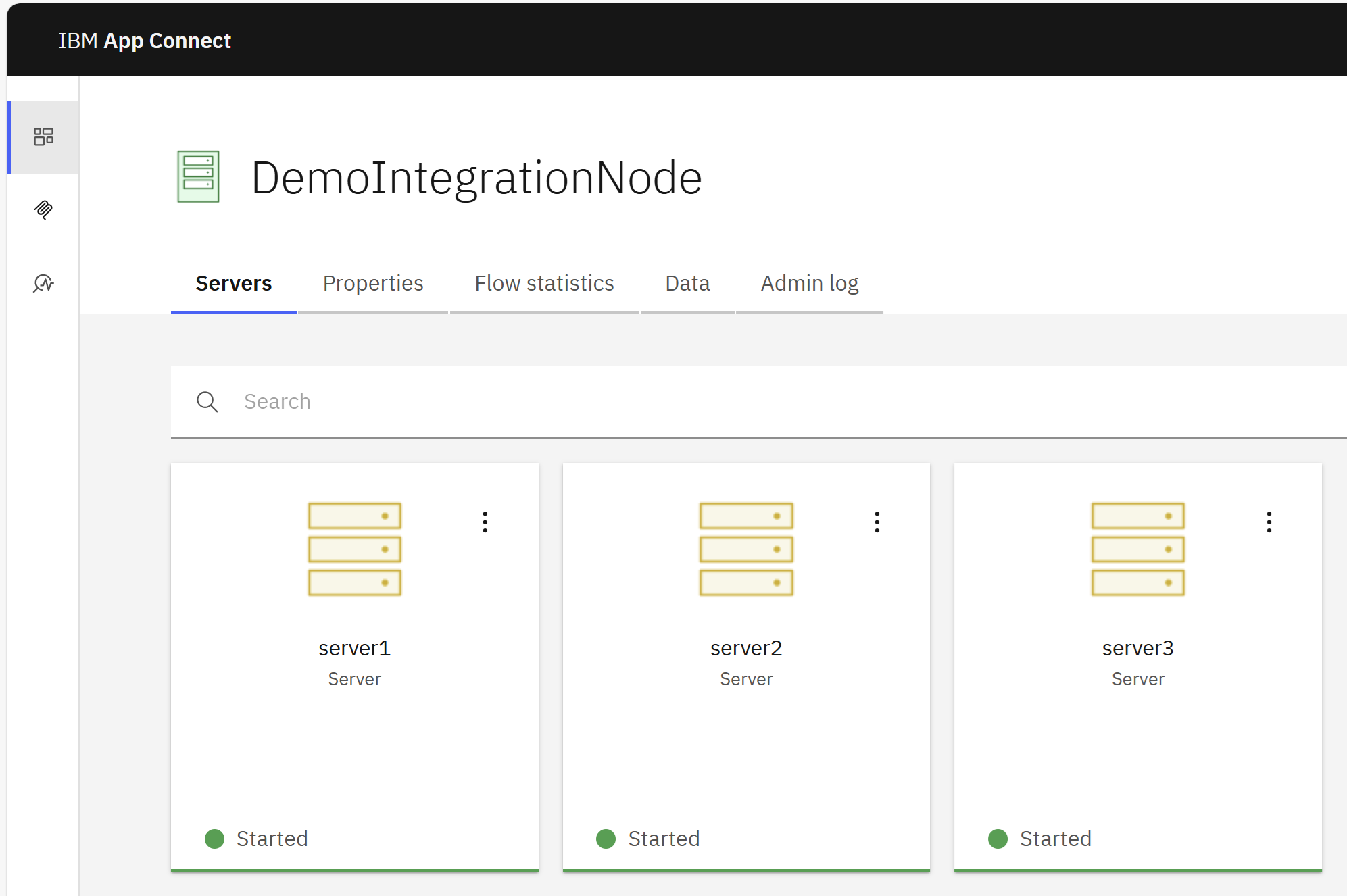Image resolution: width=1347 pixels, height=896 pixels.
Task: Open the dashboard grid icon in sidebar
Action: (x=43, y=136)
